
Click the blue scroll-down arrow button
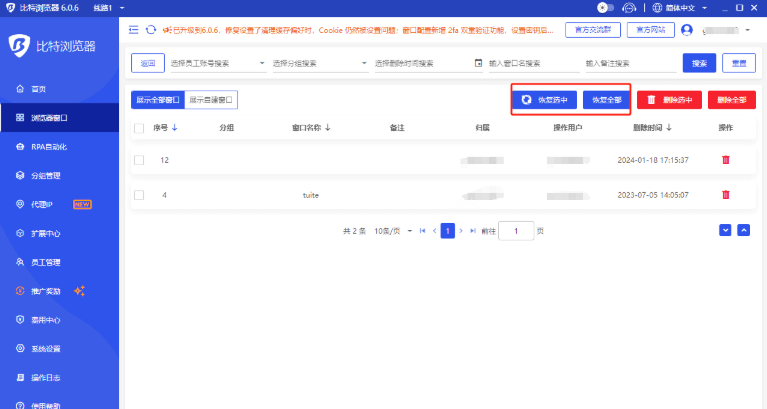point(725,230)
